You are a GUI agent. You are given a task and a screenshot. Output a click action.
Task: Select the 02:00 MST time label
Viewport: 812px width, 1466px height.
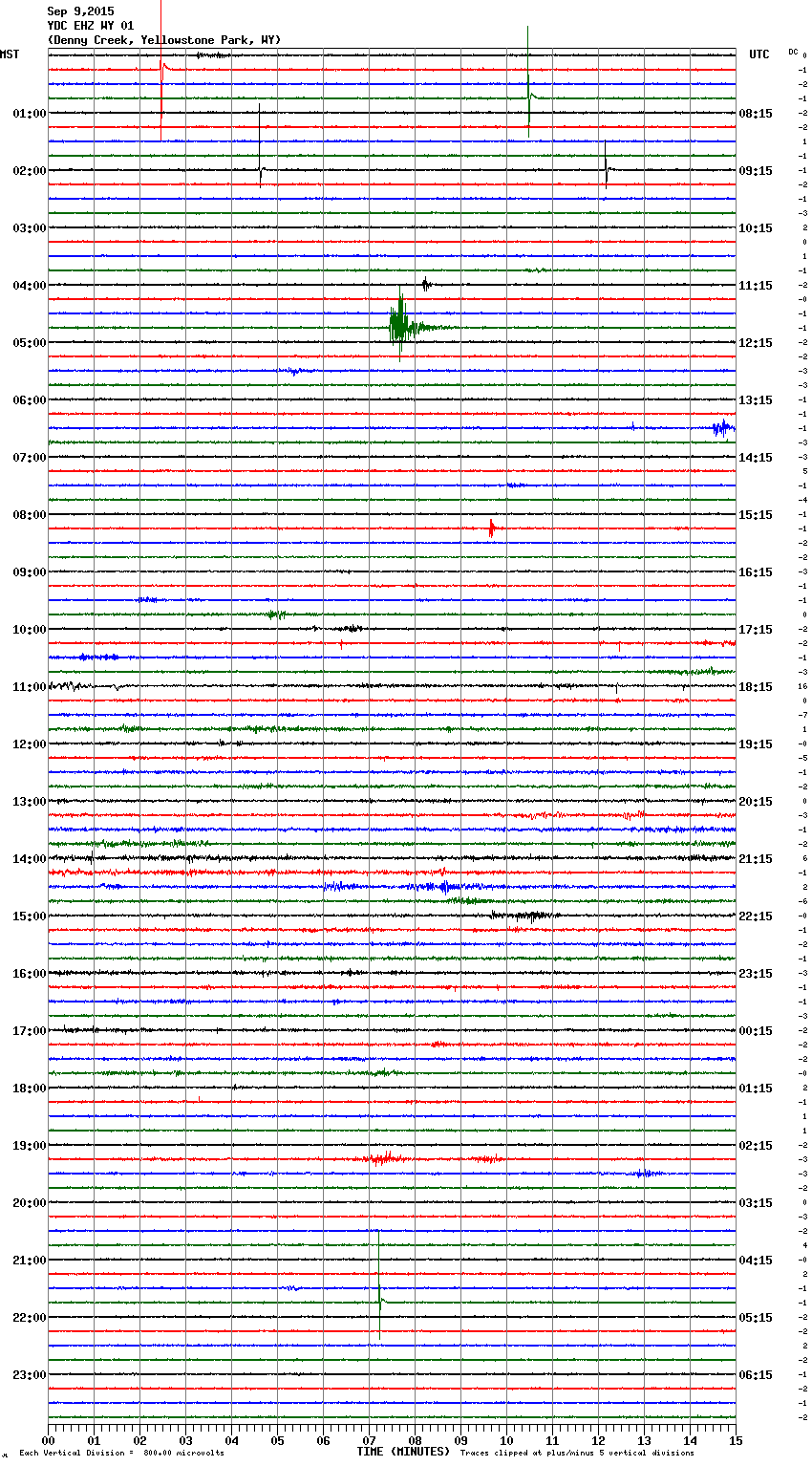[x=30, y=171]
